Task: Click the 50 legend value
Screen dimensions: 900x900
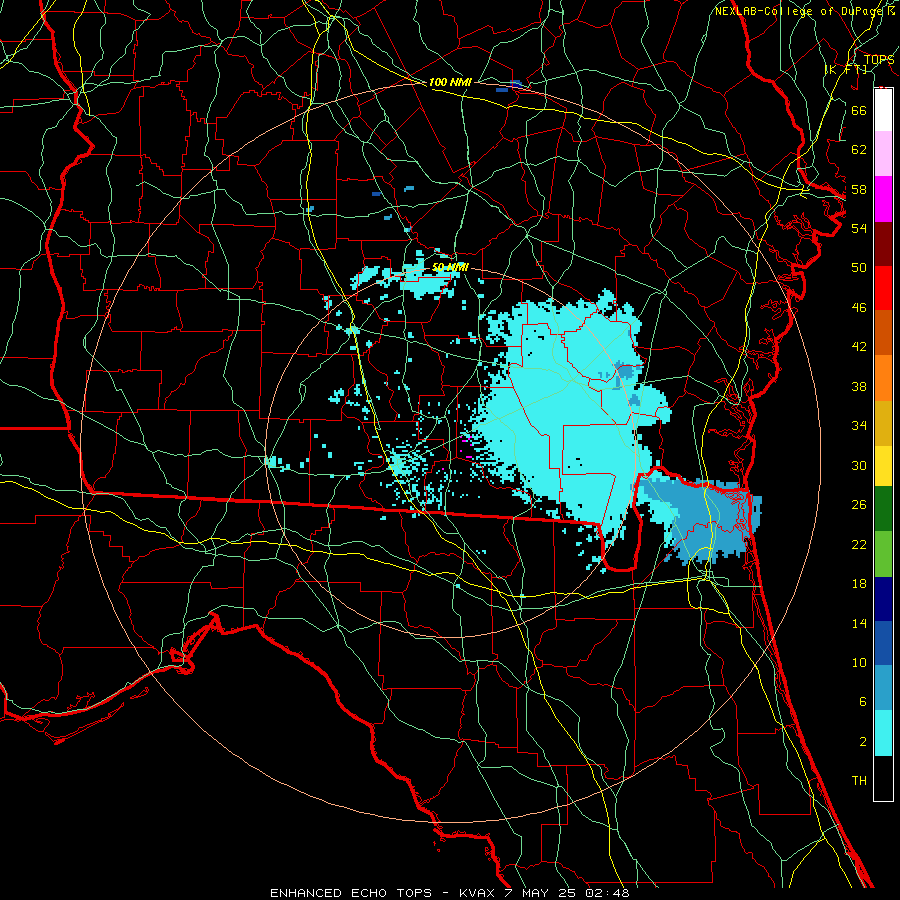Action: pyautogui.click(x=859, y=268)
